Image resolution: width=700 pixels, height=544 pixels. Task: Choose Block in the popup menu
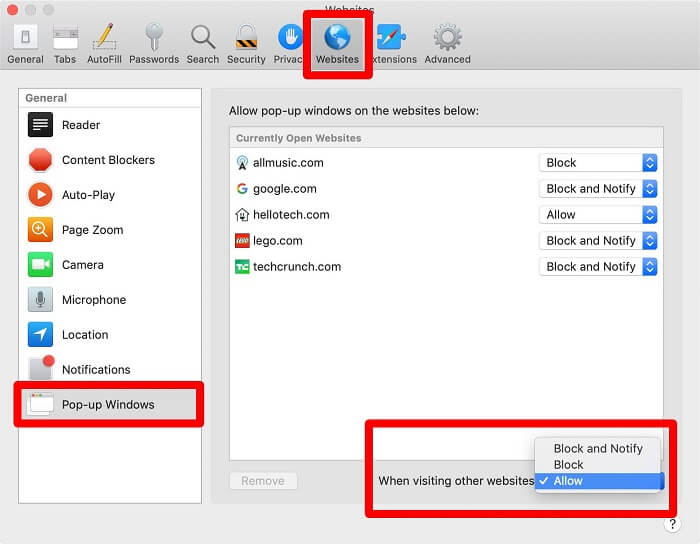pyautogui.click(x=598, y=465)
